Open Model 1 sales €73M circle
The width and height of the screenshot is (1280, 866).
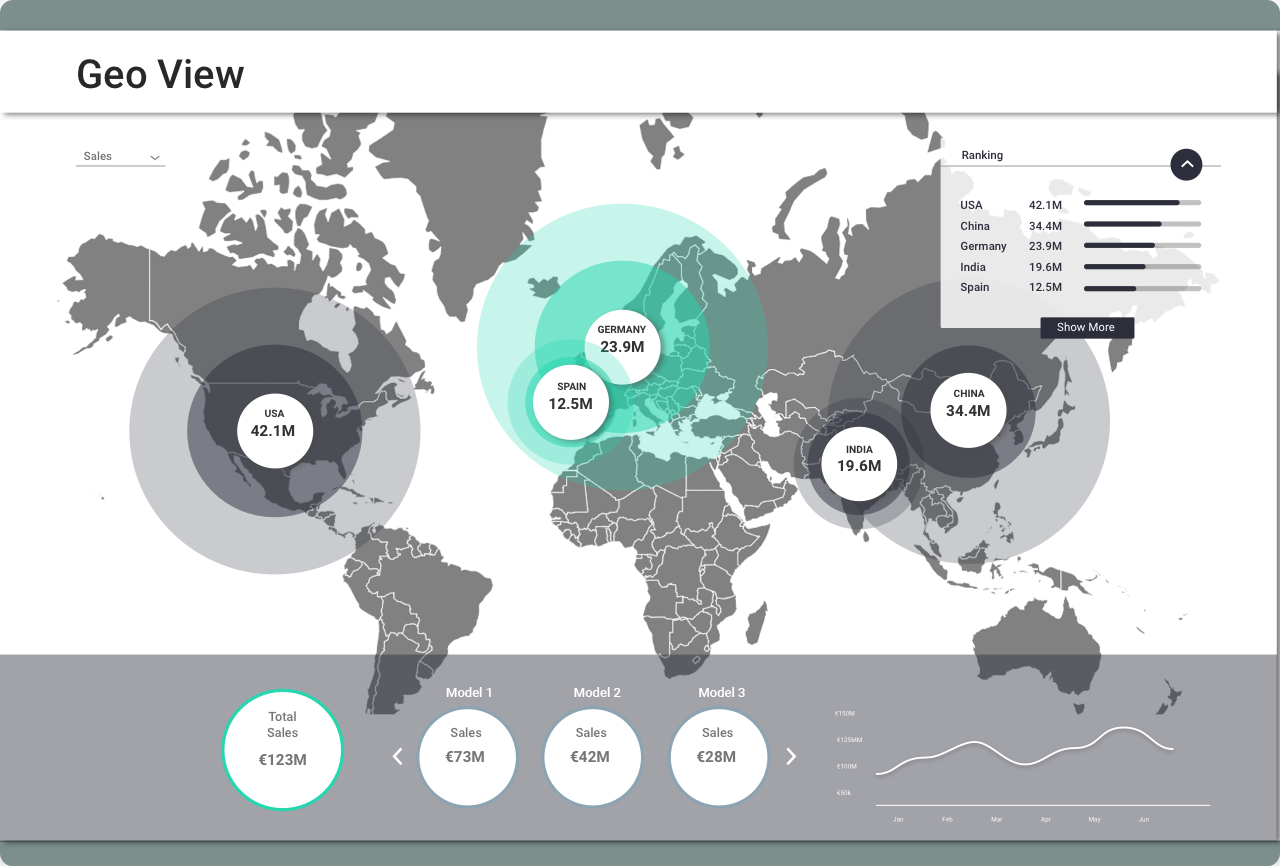click(x=466, y=756)
